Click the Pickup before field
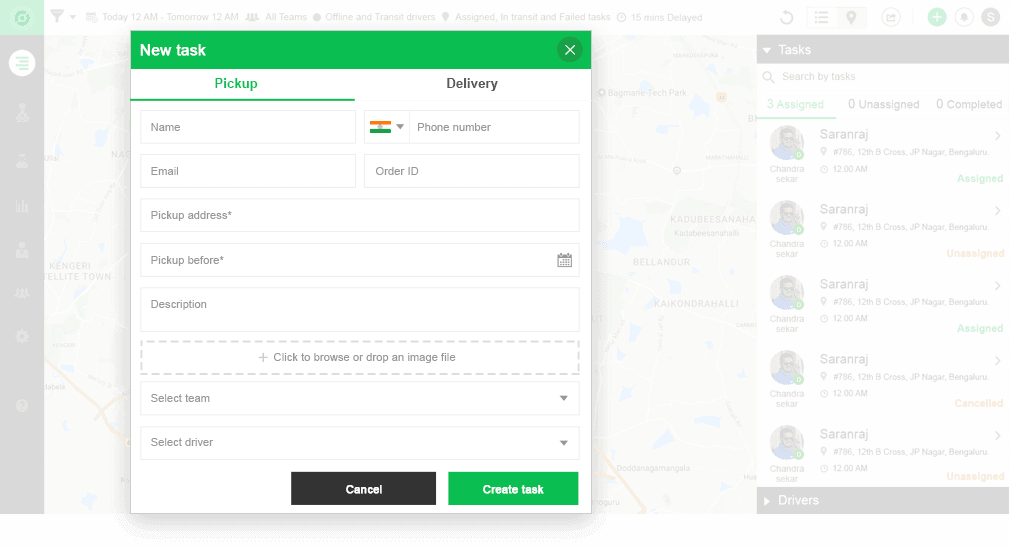The width and height of the screenshot is (1009, 546). pyautogui.click(x=360, y=260)
